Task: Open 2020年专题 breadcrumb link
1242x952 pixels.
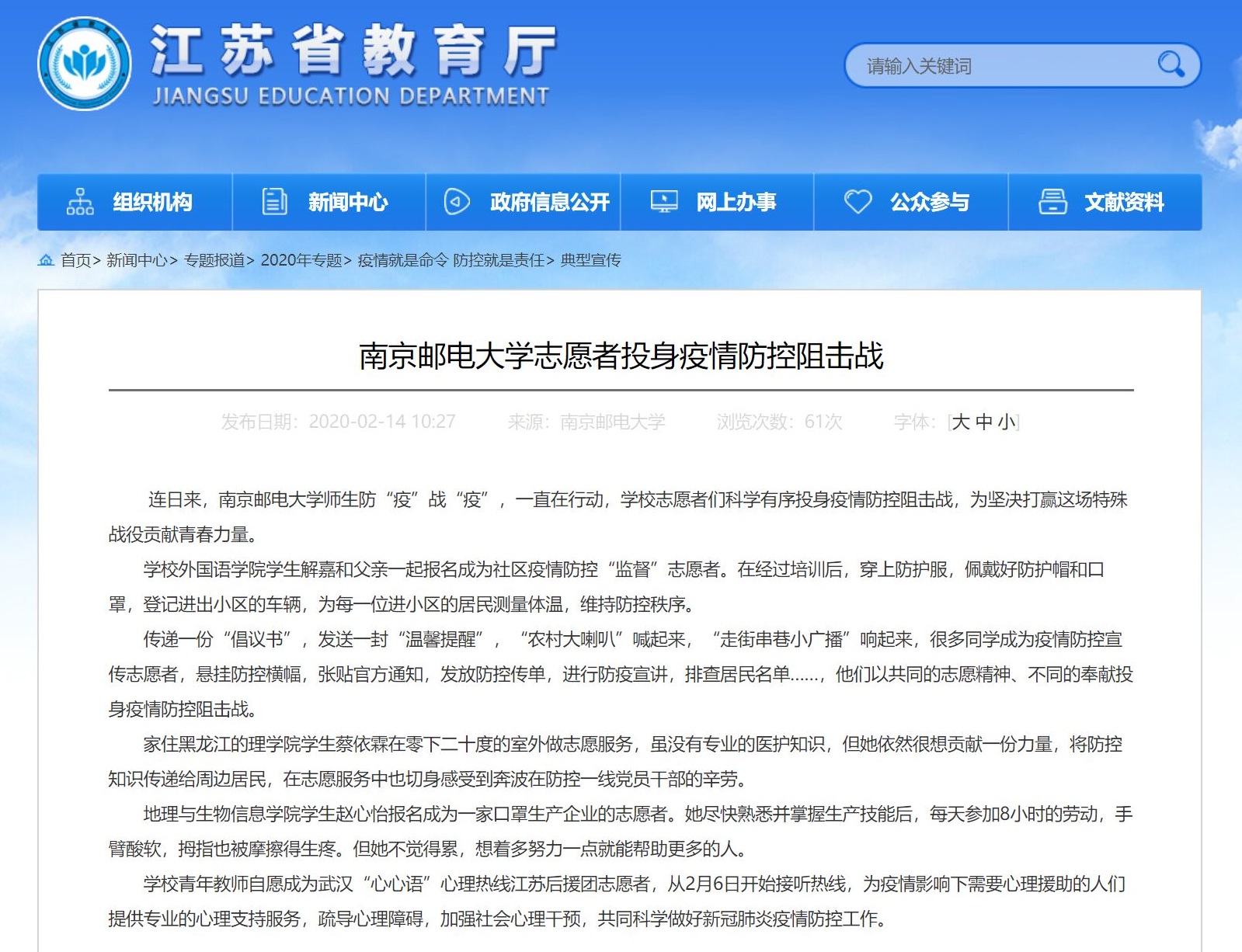Action: click(x=301, y=260)
